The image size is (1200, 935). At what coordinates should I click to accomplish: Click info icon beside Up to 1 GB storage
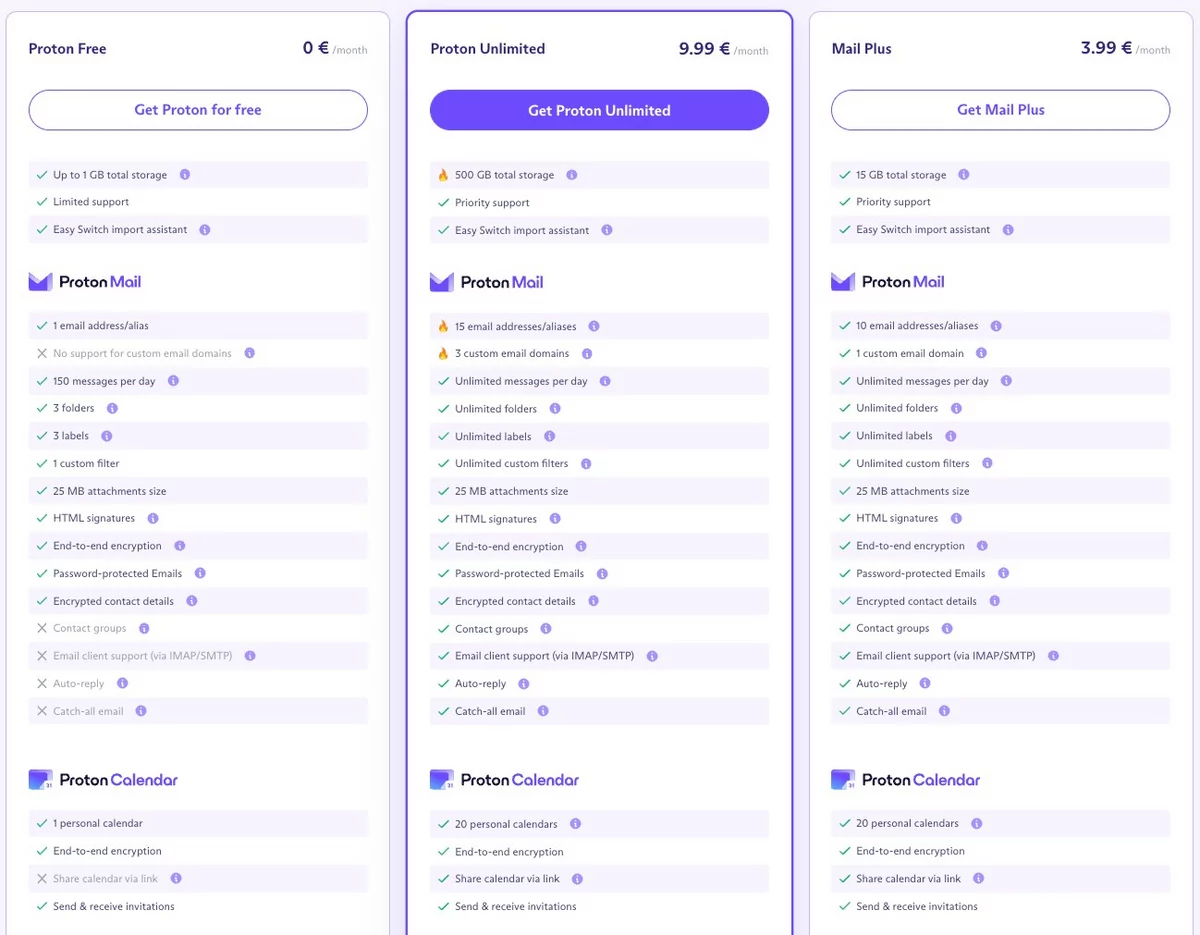(185, 174)
